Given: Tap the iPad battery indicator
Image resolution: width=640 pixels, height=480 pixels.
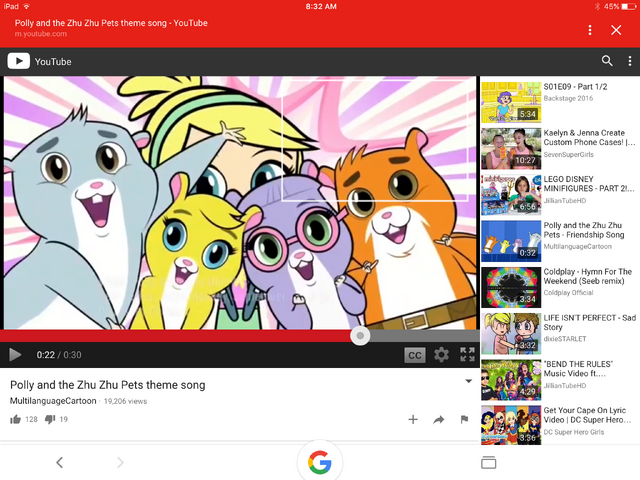Looking at the screenshot, I should pos(629,6).
